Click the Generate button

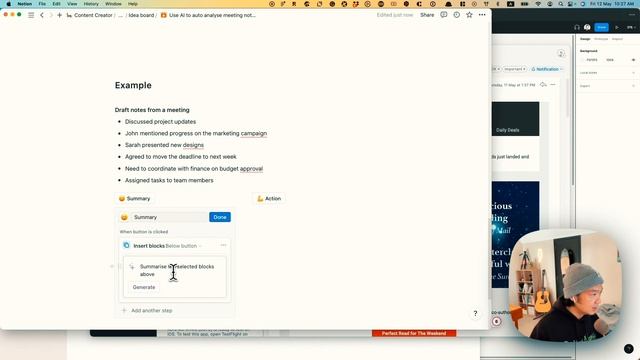point(144,287)
